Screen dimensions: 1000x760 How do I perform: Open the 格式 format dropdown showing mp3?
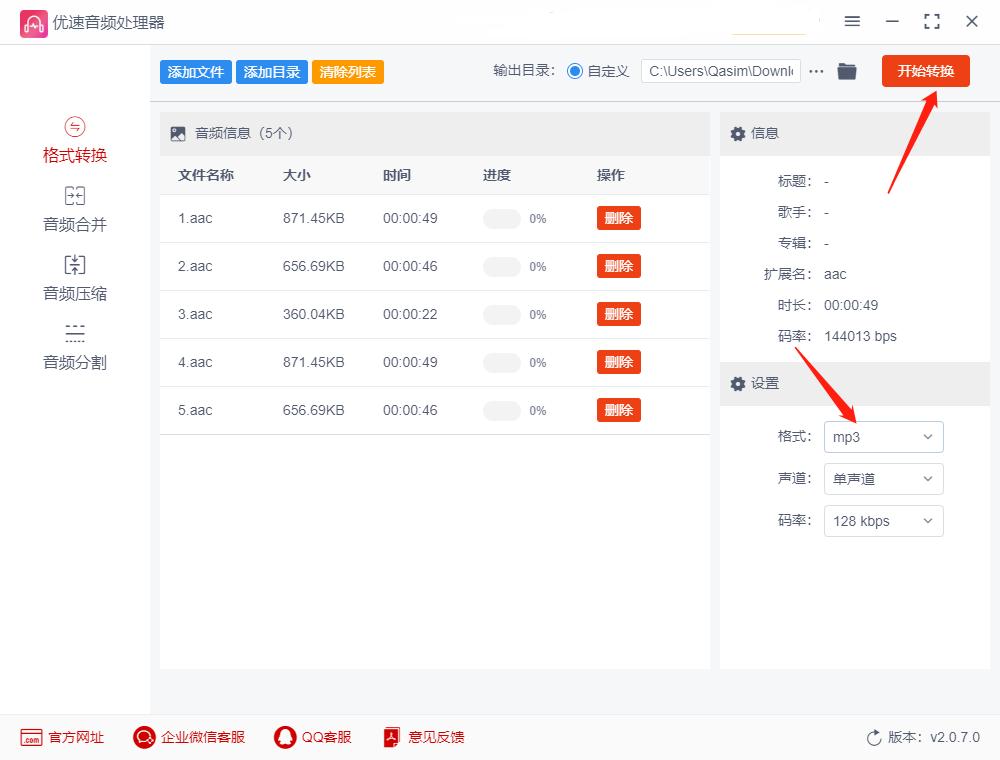tap(883, 437)
